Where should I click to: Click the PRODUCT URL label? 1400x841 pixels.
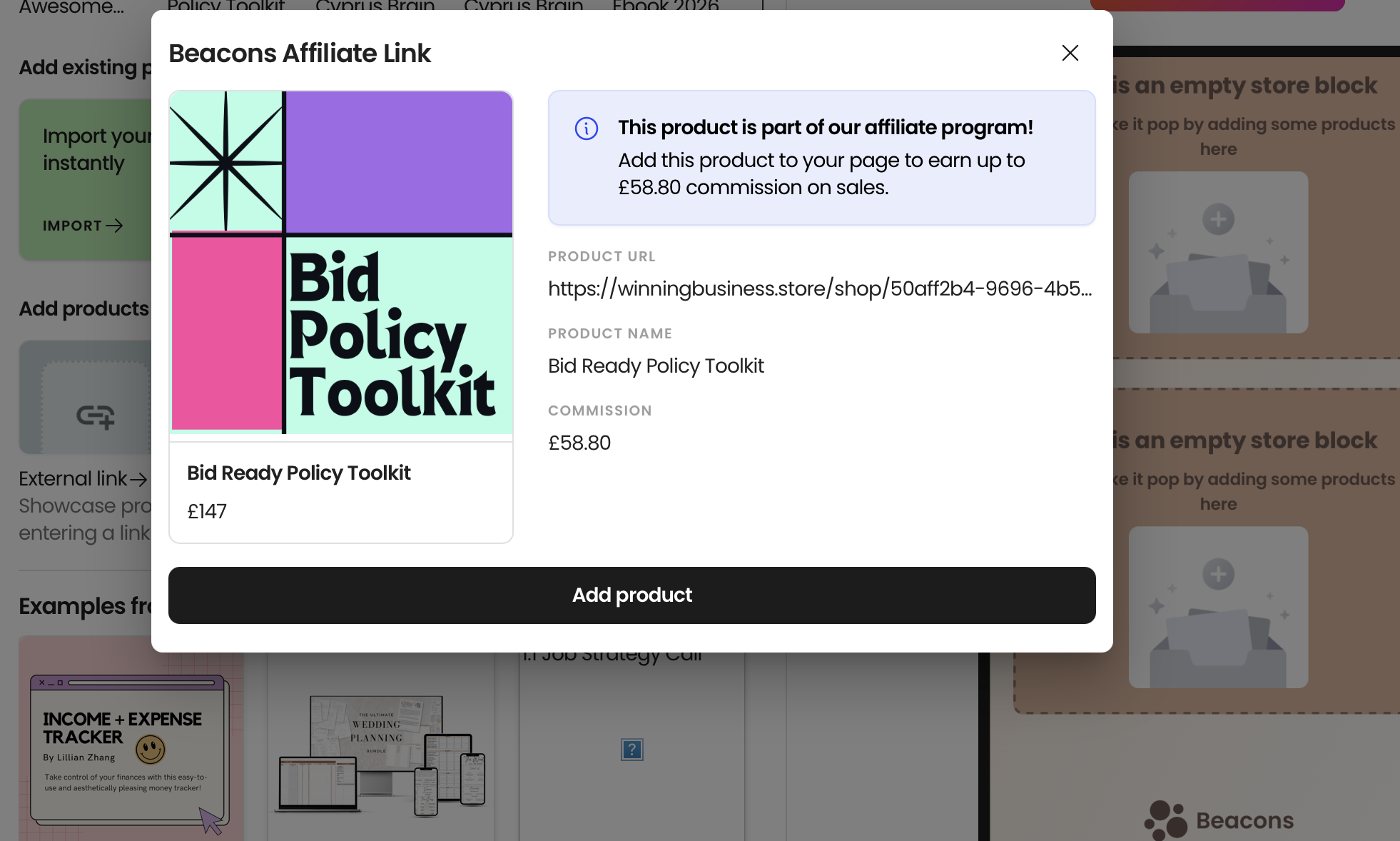pyautogui.click(x=602, y=256)
